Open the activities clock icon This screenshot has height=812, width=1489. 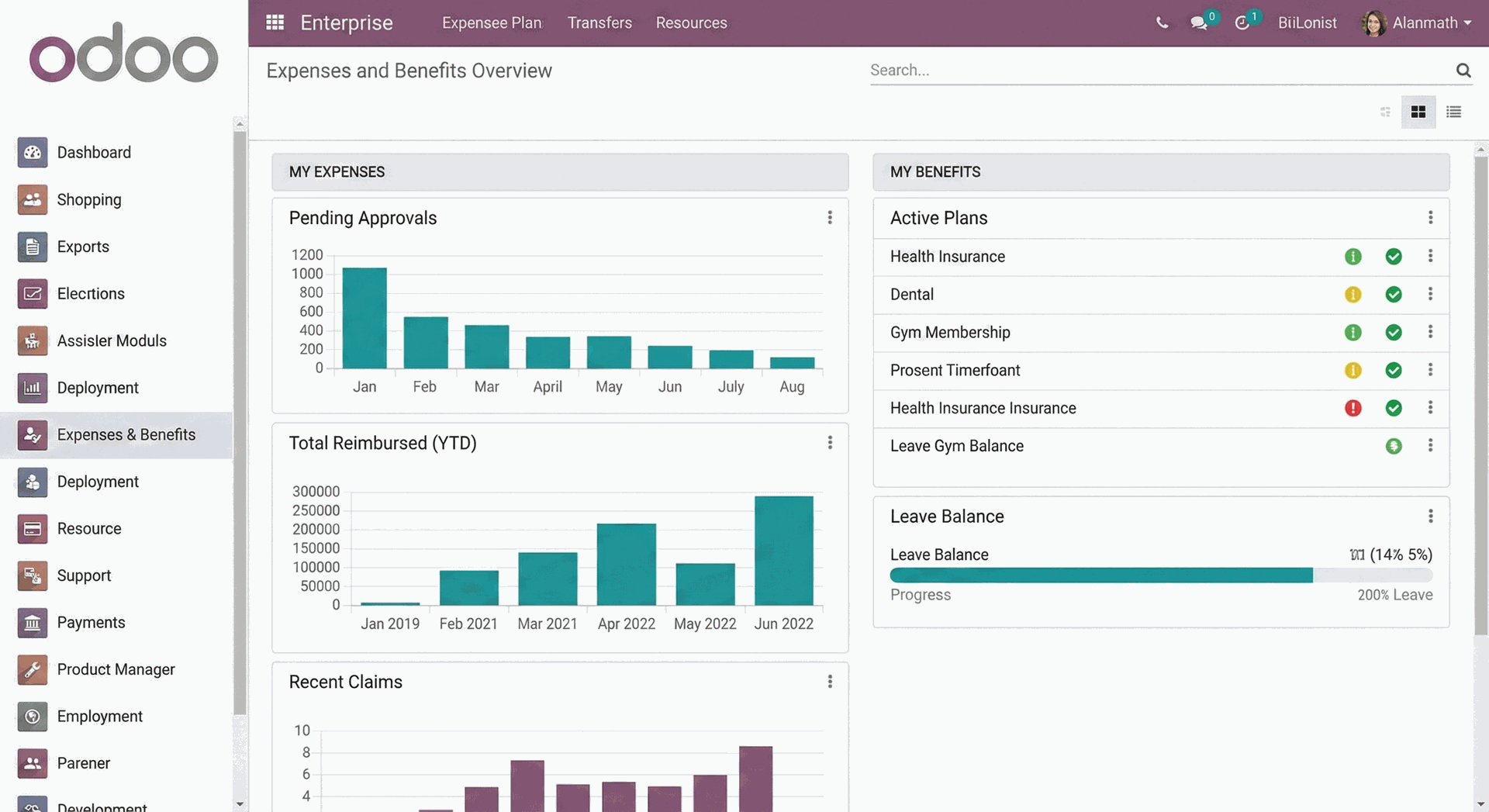tap(1242, 22)
